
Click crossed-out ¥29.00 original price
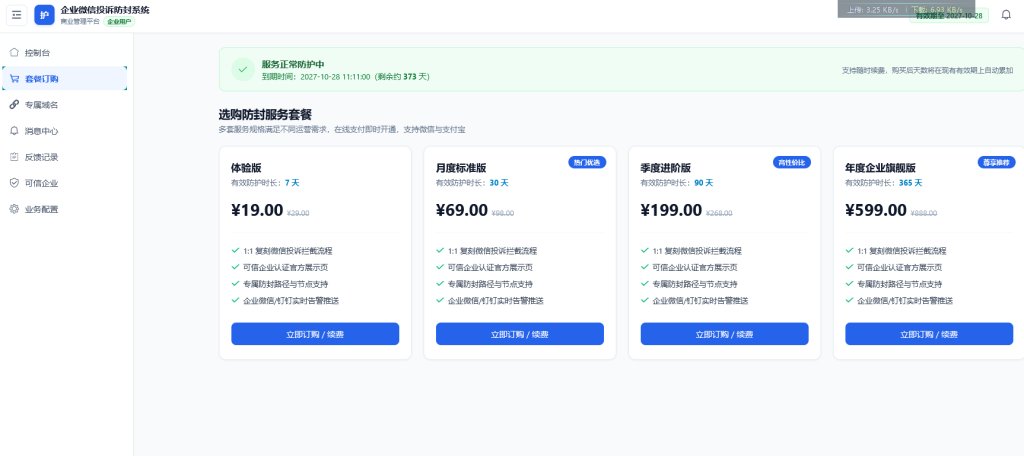pyautogui.click(x=298, y=213)
